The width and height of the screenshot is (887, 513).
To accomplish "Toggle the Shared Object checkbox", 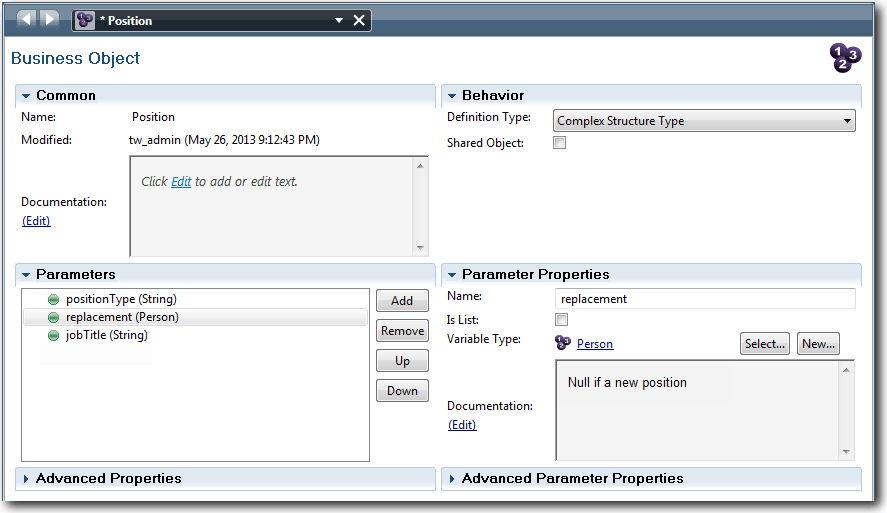I will [559, 143].
